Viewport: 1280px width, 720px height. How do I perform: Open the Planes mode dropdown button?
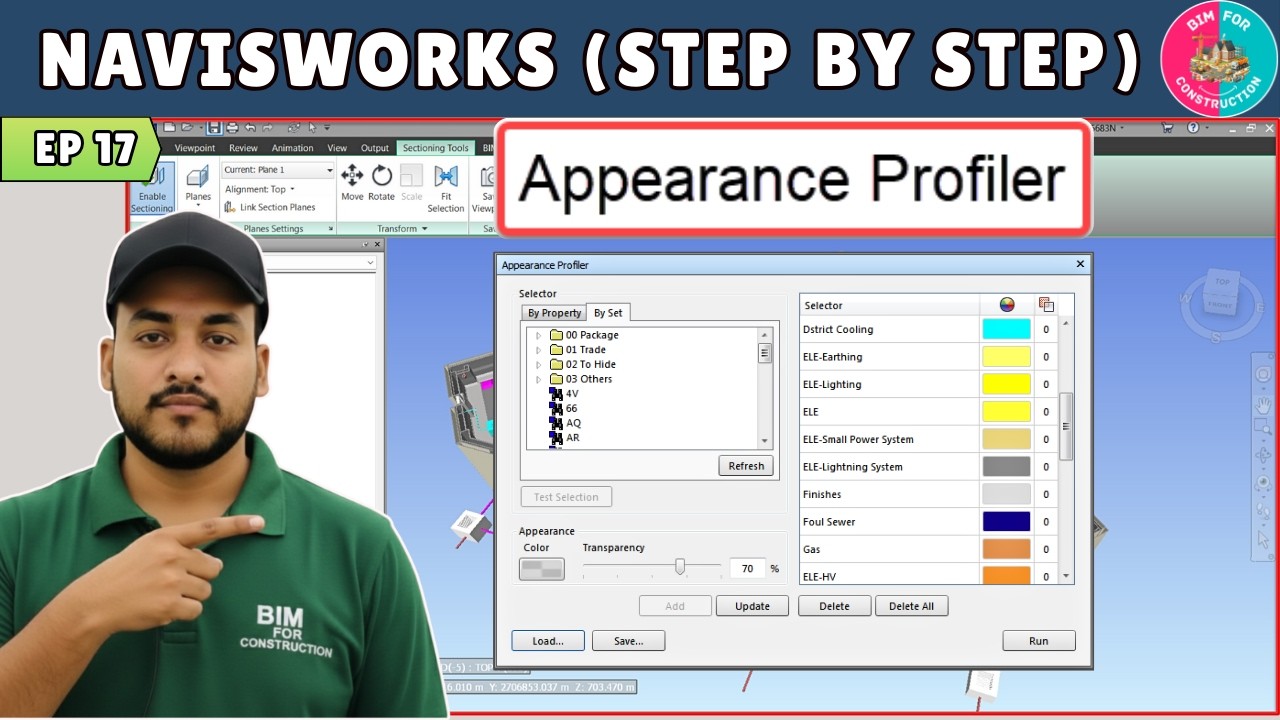coord(198,188)
